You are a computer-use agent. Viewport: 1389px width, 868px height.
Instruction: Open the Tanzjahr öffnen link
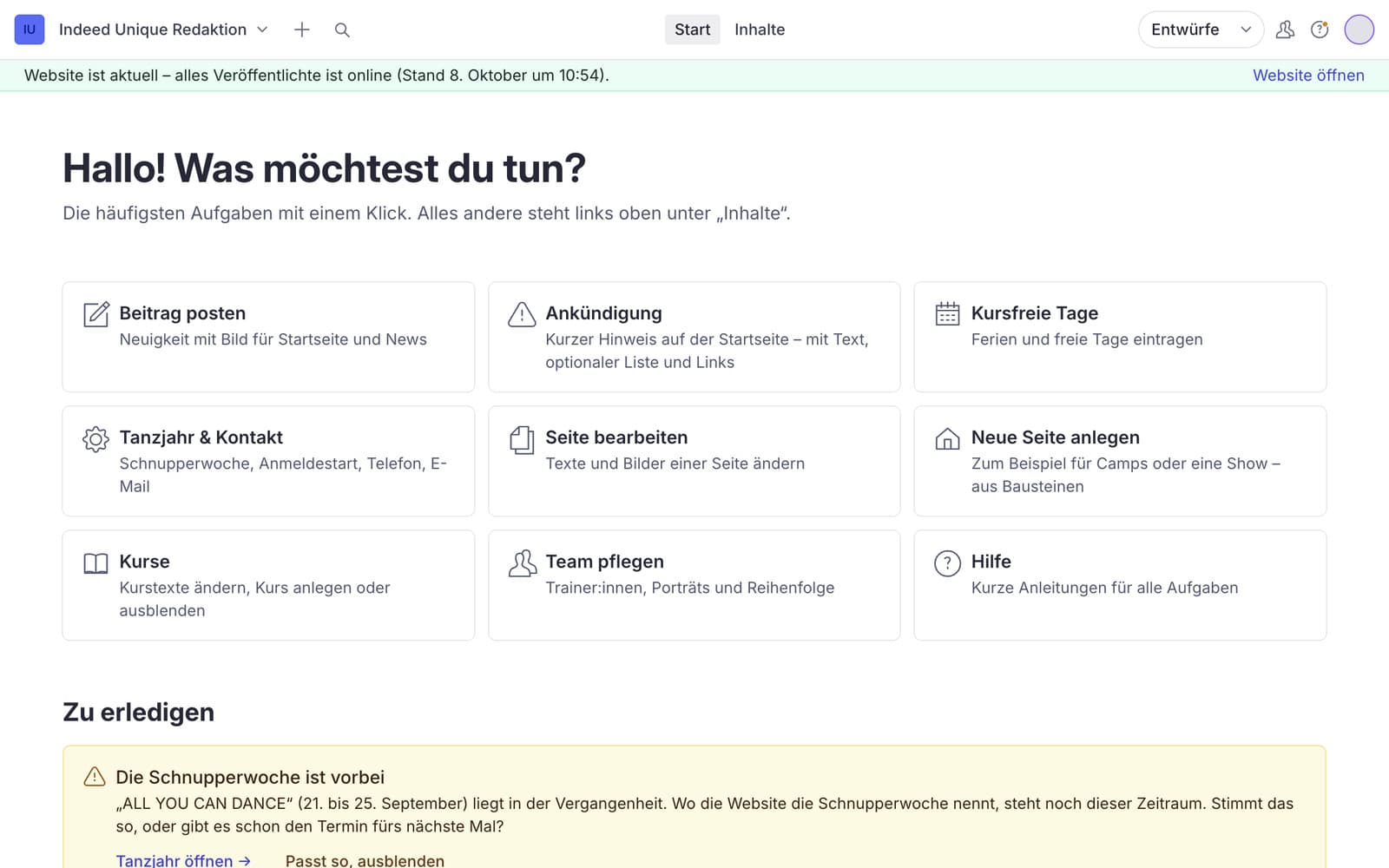(183, 860)
